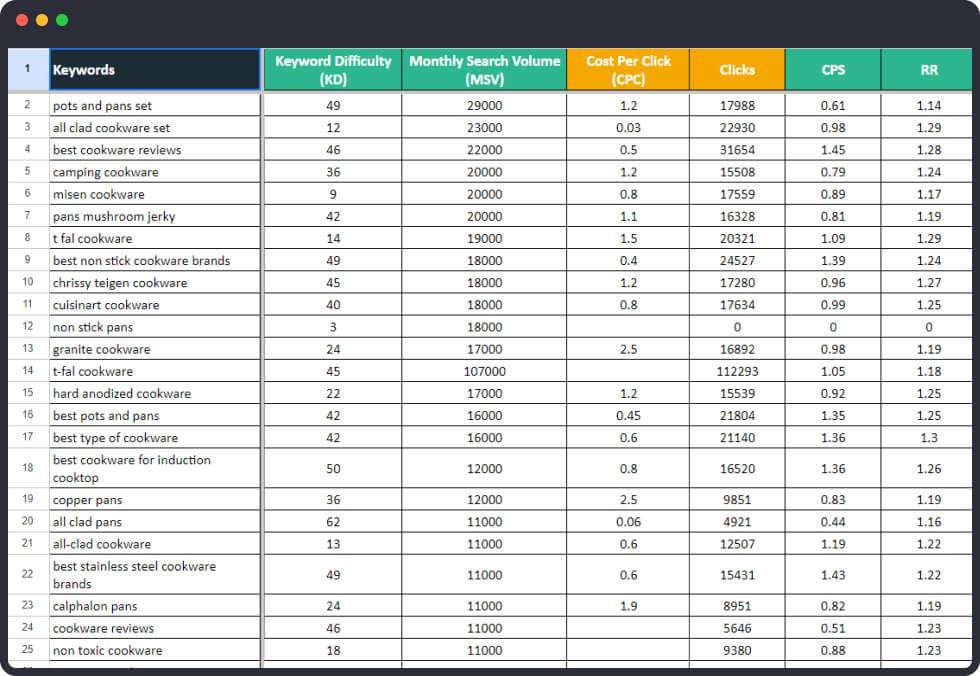
Task: Select row number 1 header
Action: click(28, 69)
